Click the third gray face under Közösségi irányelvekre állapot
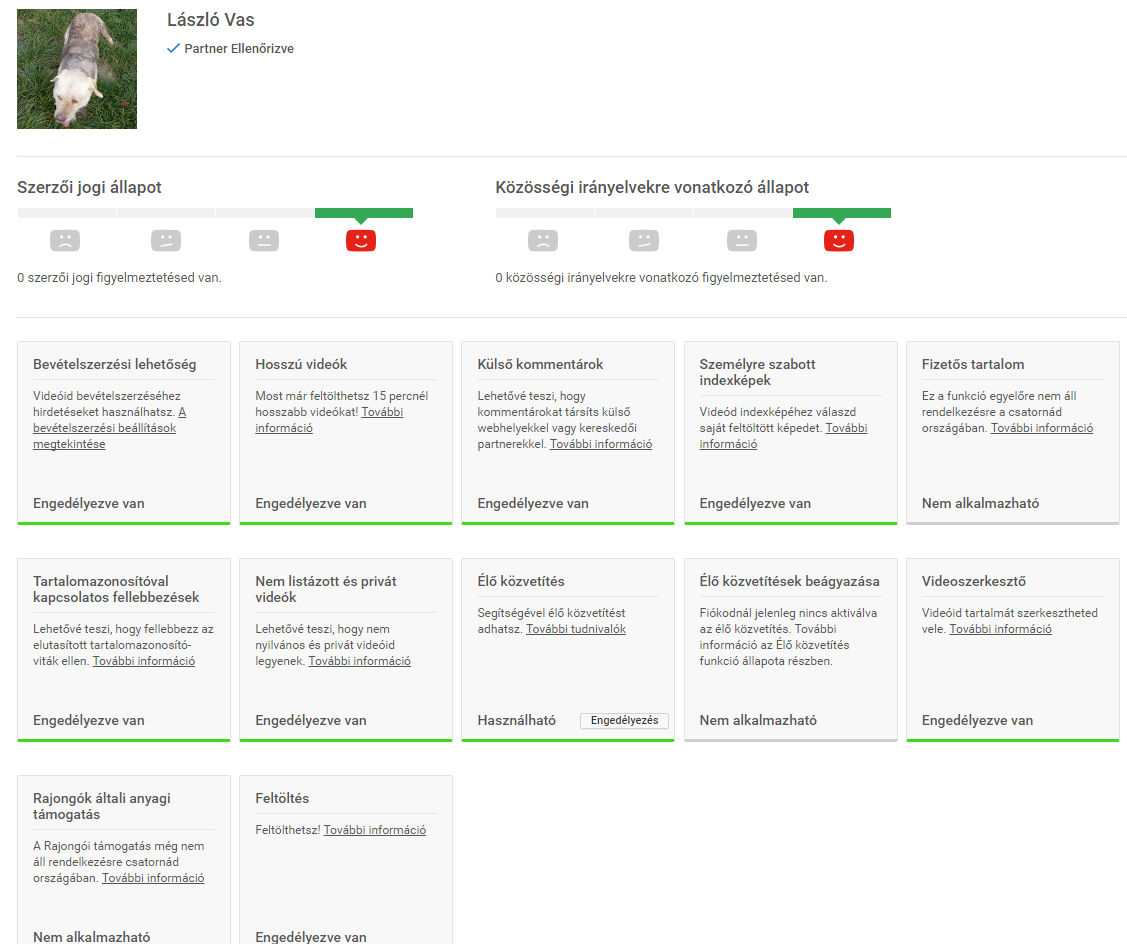 (x=742, y=240)
